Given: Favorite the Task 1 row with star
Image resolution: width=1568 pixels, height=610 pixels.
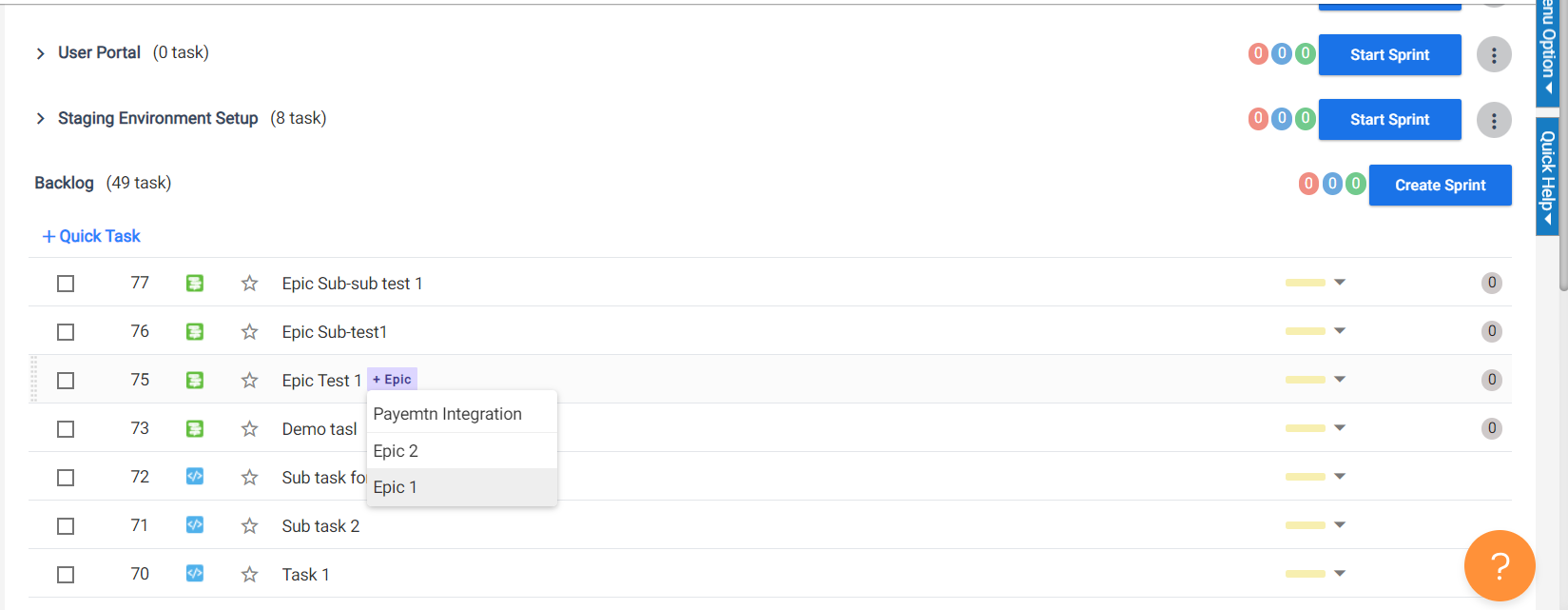Looking at the screenshot, I should coord(249,575).
